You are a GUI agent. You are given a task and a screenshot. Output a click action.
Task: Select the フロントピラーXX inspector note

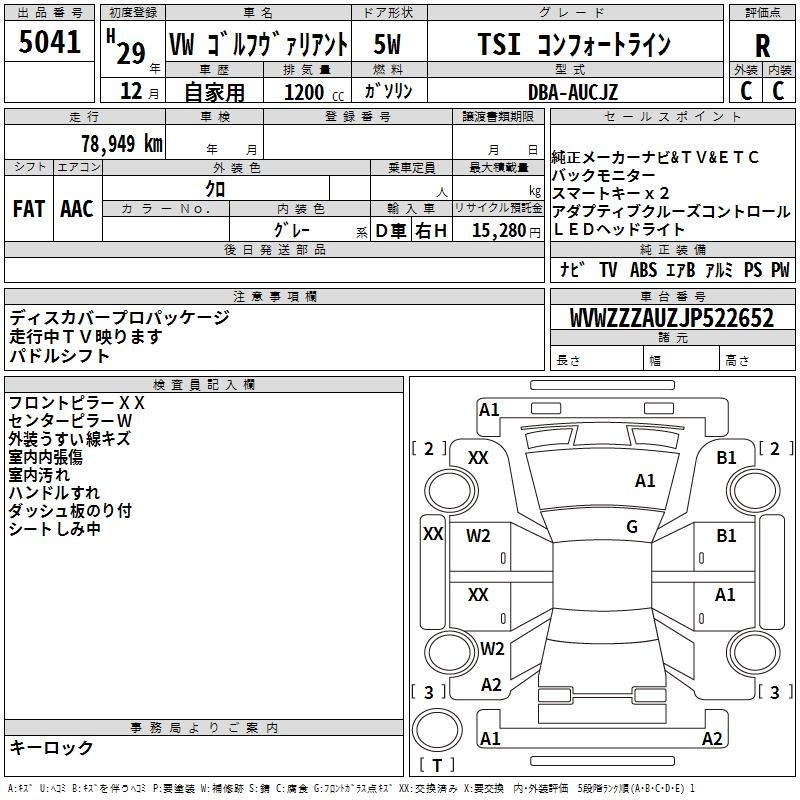pos(77,402)
